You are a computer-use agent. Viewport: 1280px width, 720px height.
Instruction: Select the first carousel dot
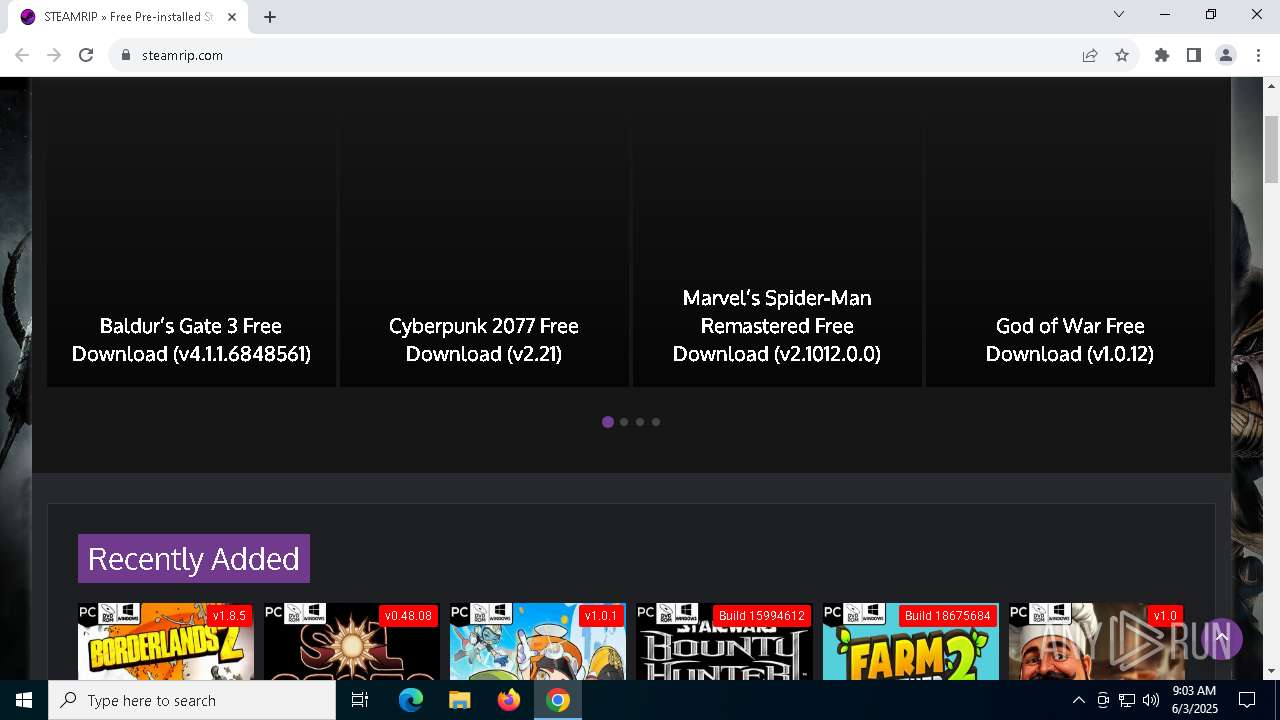tap(608, 422)
